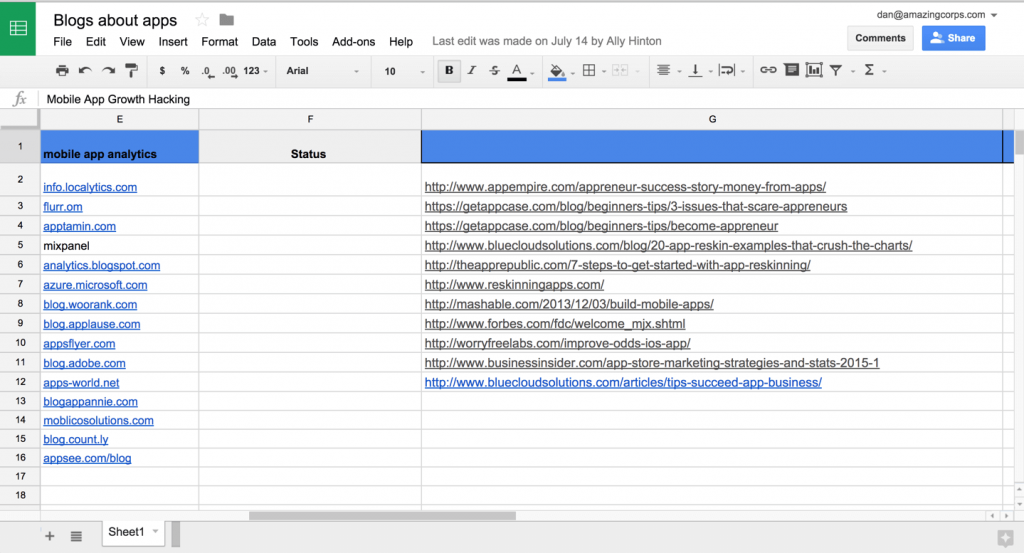
Task: Open the font size dropdown 10
Action: (x=404, y=71)
